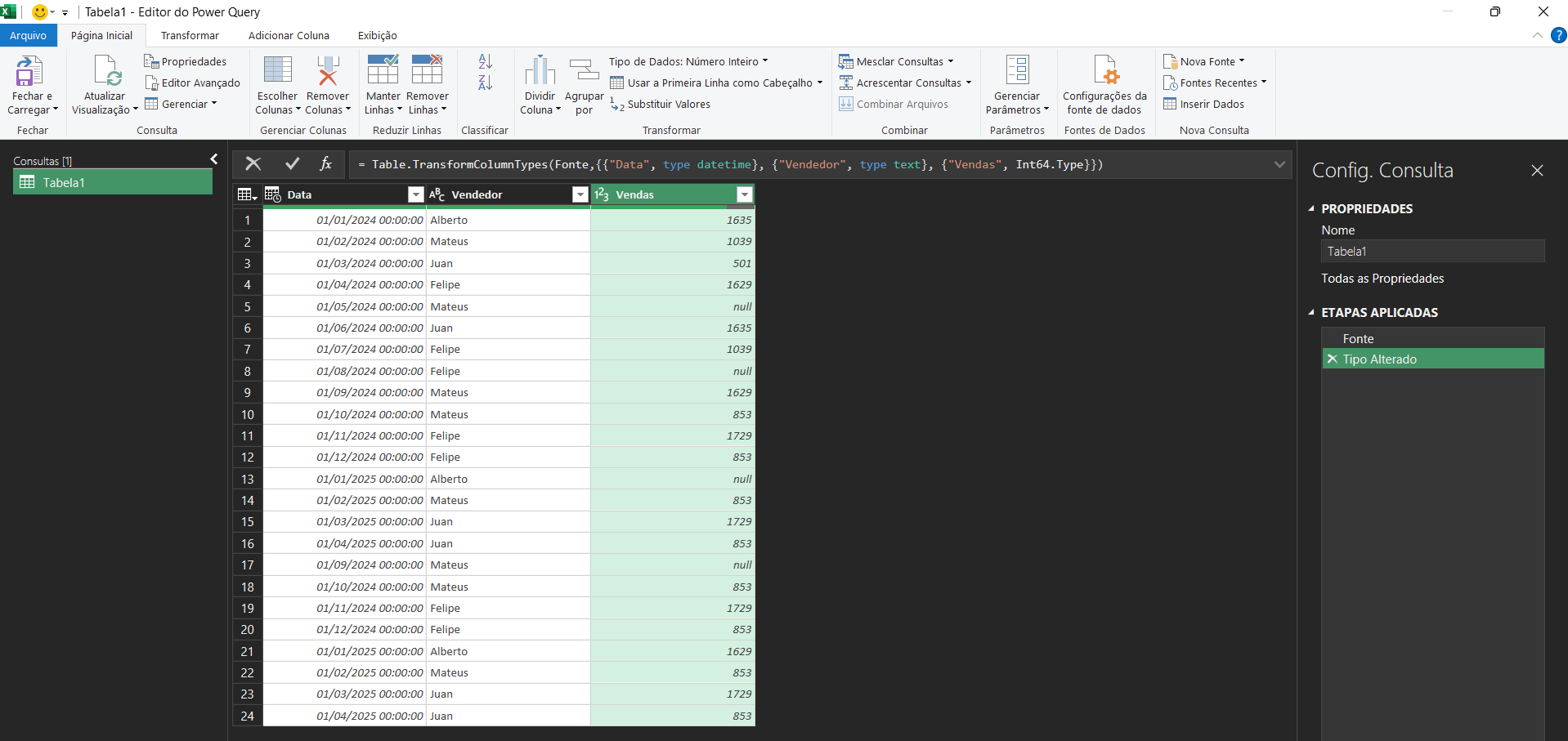Click the Data column datetime type icon

click(273, 194)
